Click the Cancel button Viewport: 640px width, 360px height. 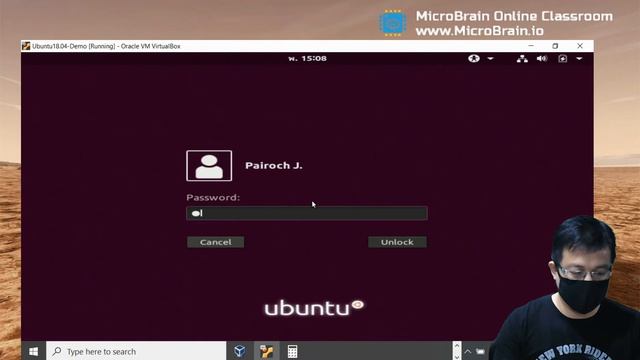[216, 242]
